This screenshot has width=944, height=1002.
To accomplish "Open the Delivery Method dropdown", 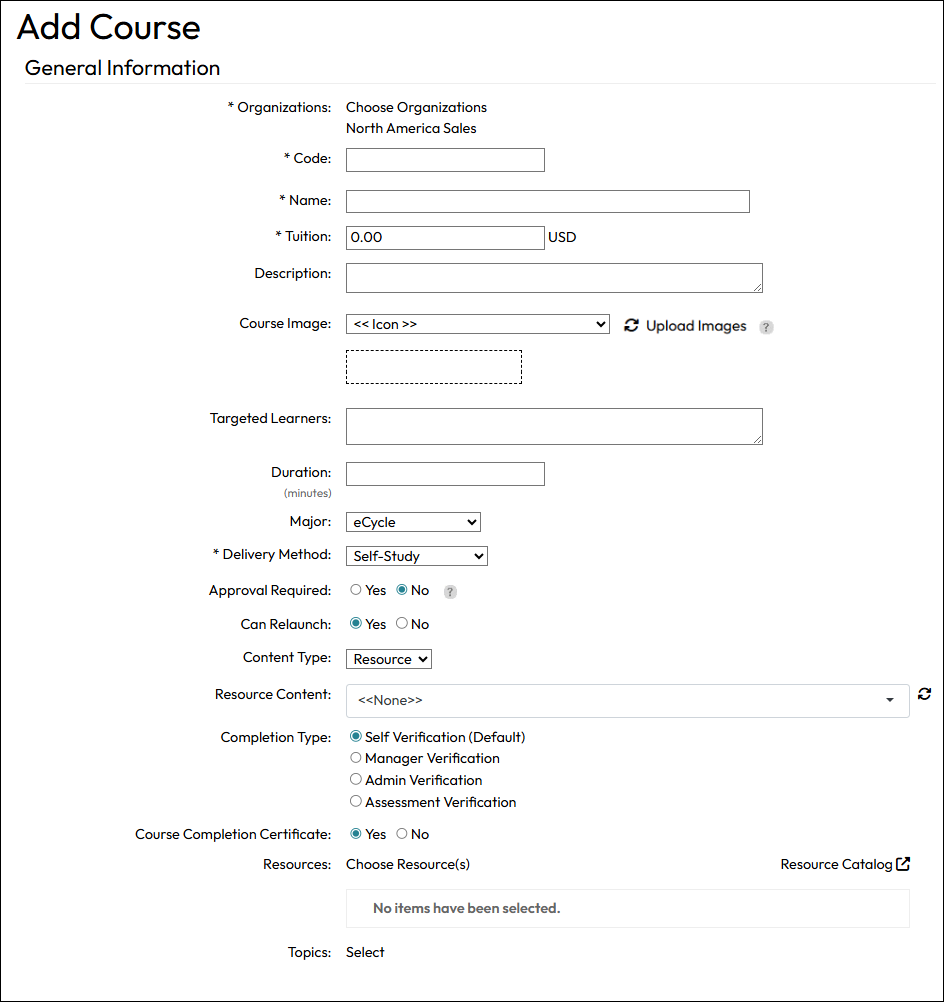I will point(417,556).
